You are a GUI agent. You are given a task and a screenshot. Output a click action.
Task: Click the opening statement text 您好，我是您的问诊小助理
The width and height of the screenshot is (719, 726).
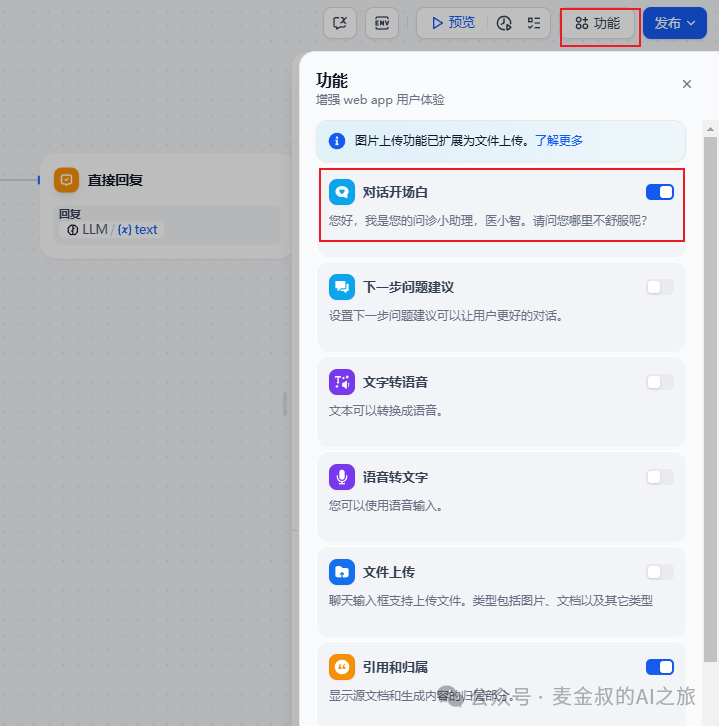(488, 220)
